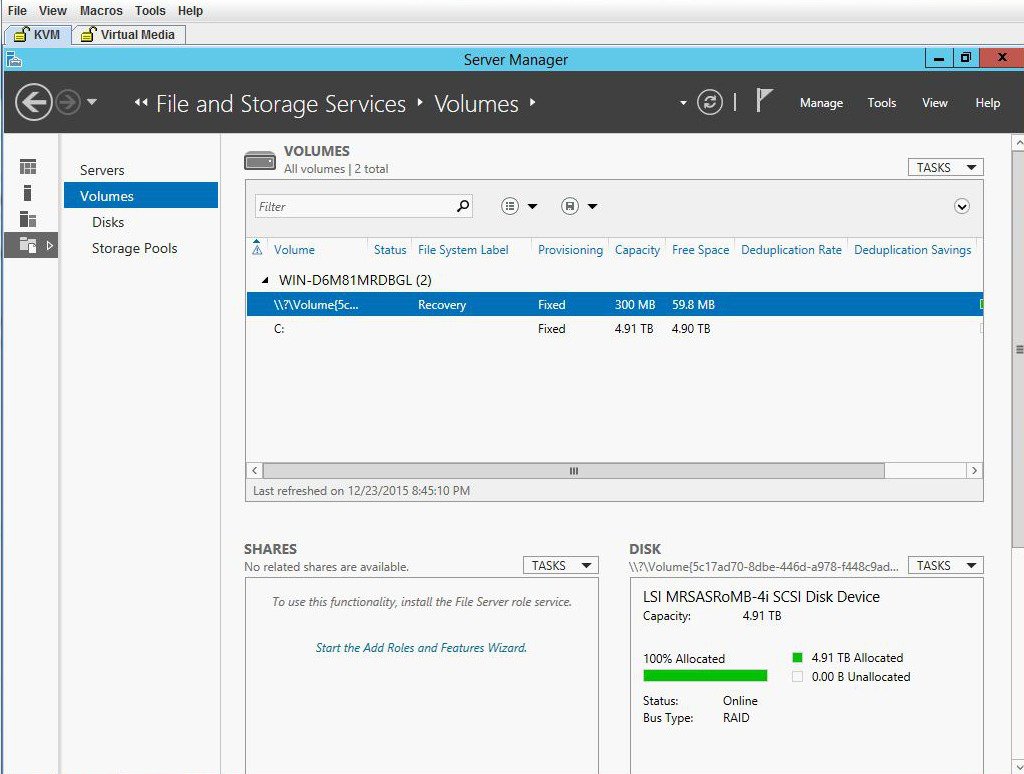Open the notifications flag icon
The height and width of the screenshot is (774, 1024).
click(764, 101)
